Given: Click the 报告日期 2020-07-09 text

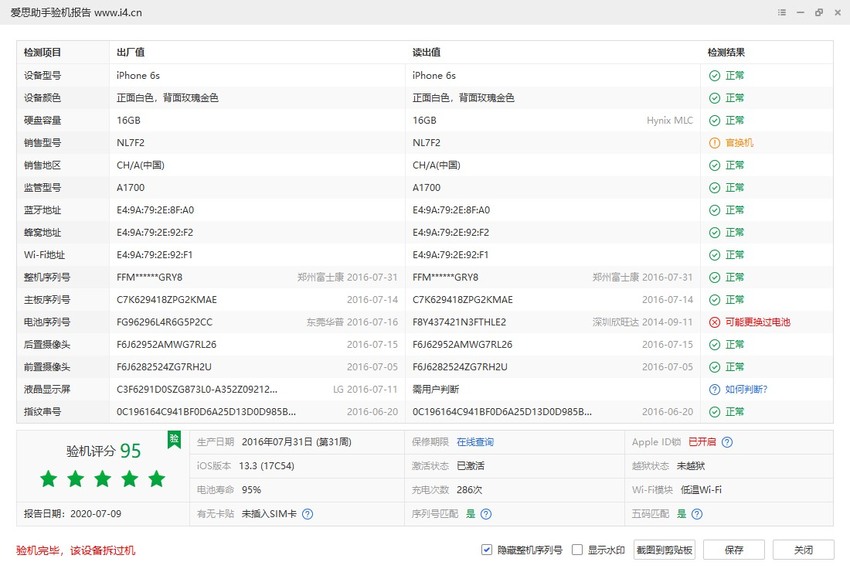Looking at the screenshot, I should [73, 514].
